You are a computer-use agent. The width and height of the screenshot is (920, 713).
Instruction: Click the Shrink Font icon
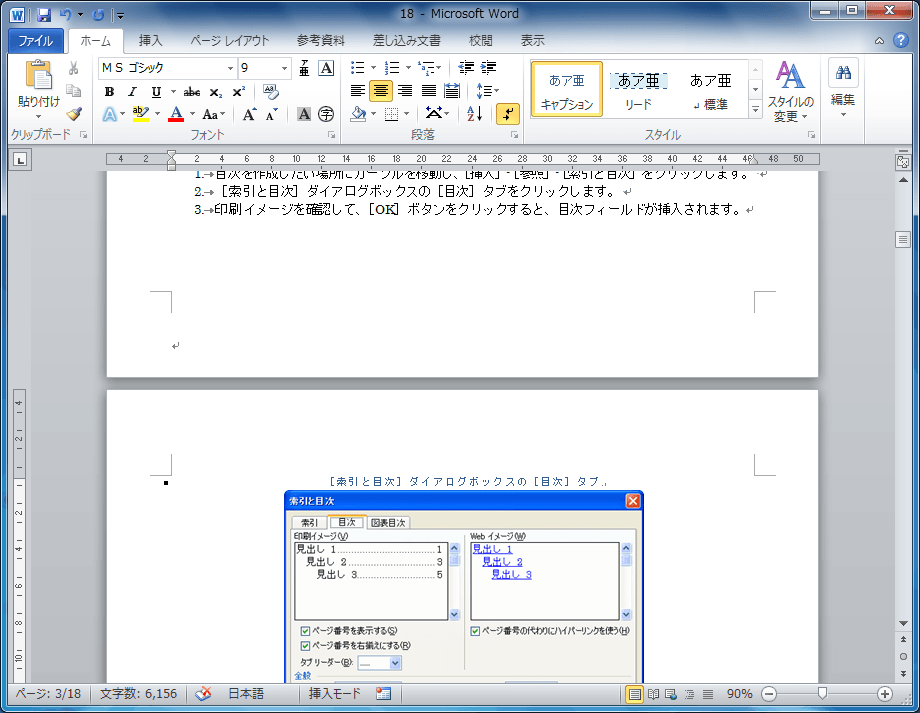click(271, 114)
